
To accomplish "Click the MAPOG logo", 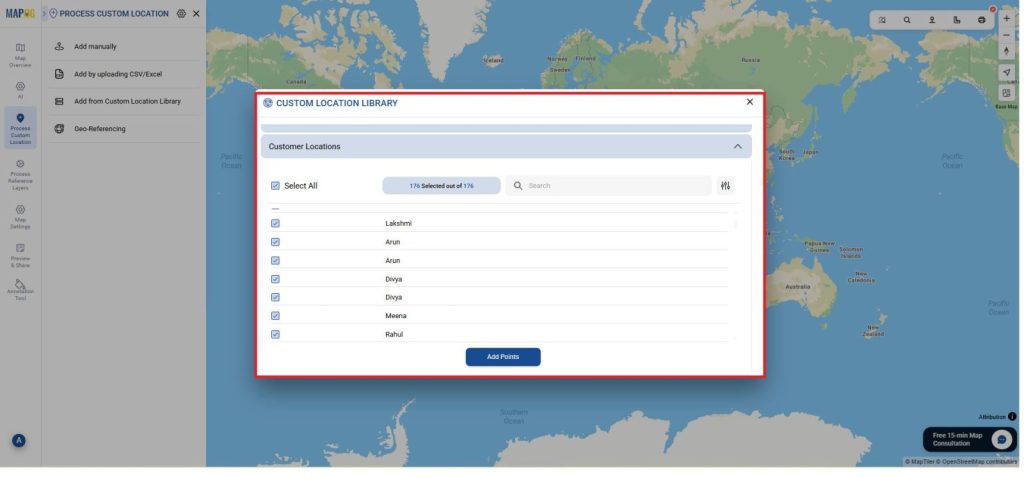I will click(x=20, y=13).
